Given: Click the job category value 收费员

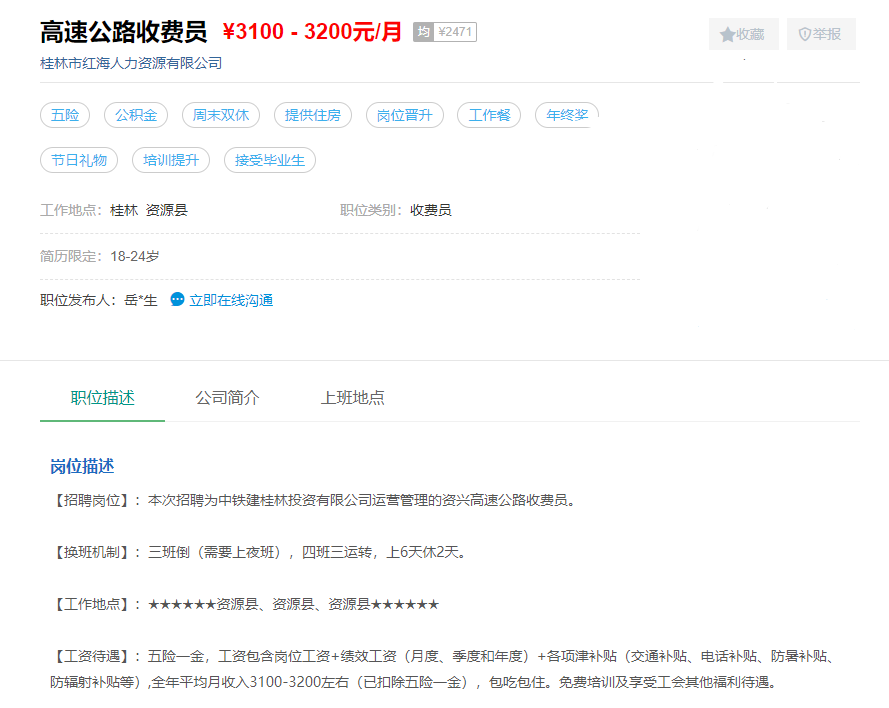Looking at the screenshot, I should click(x=431, y=210).
